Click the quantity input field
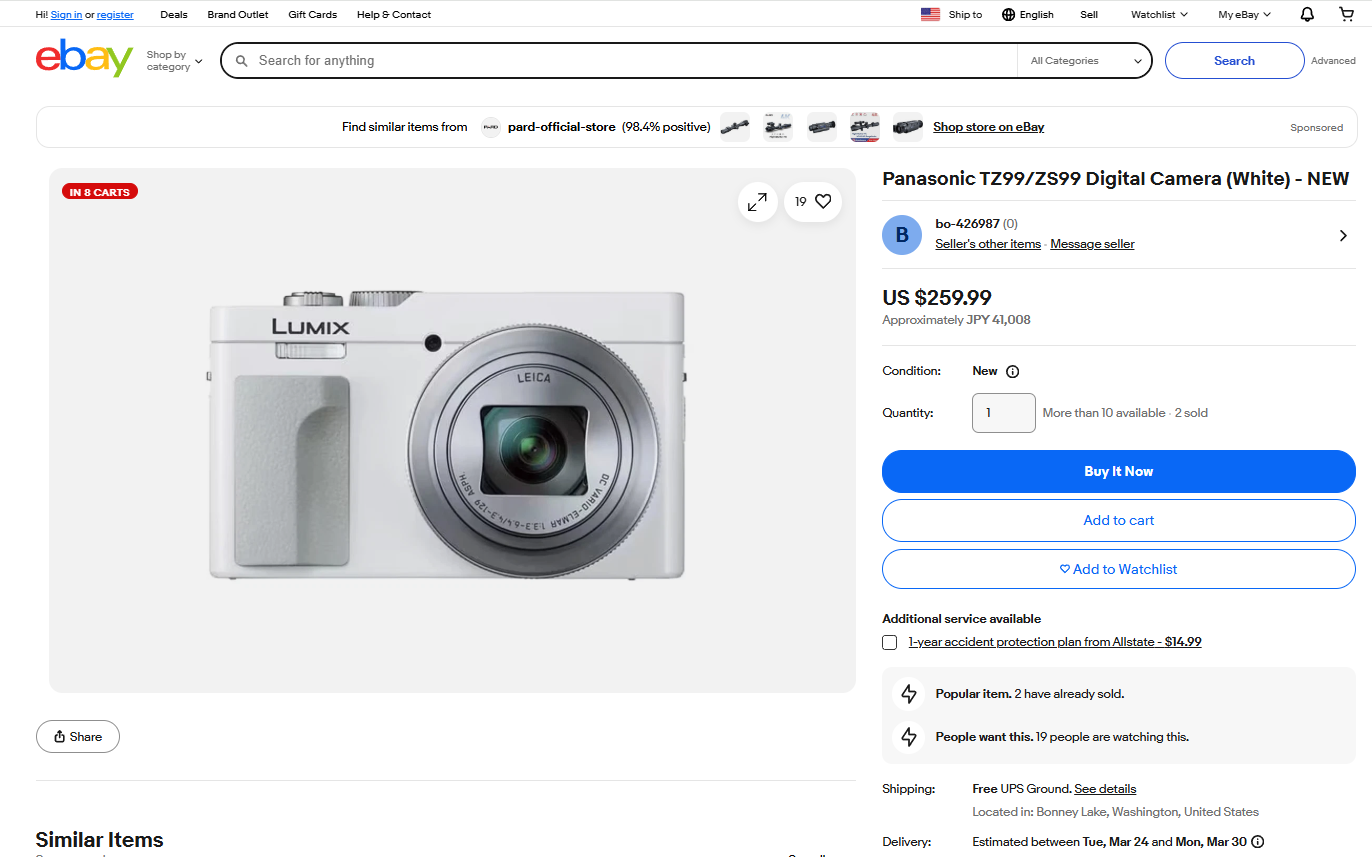The image size is (1372, 857). [x=1003, y=412]
